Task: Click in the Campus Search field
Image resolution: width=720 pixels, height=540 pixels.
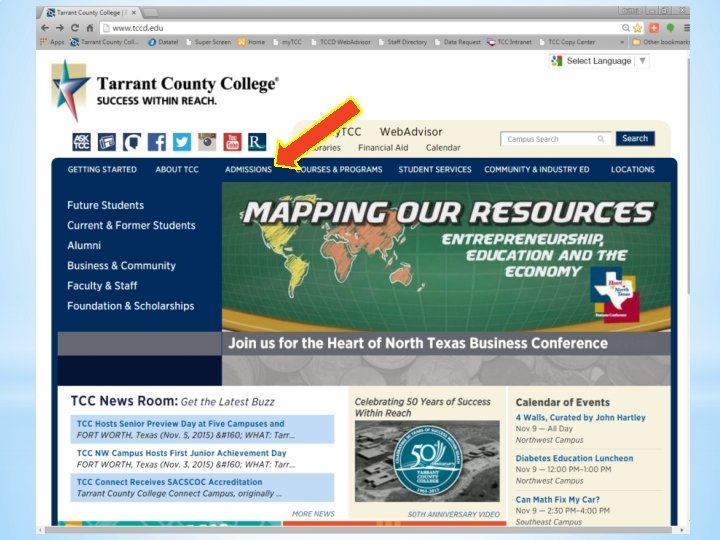Action: tap(556, 139)
